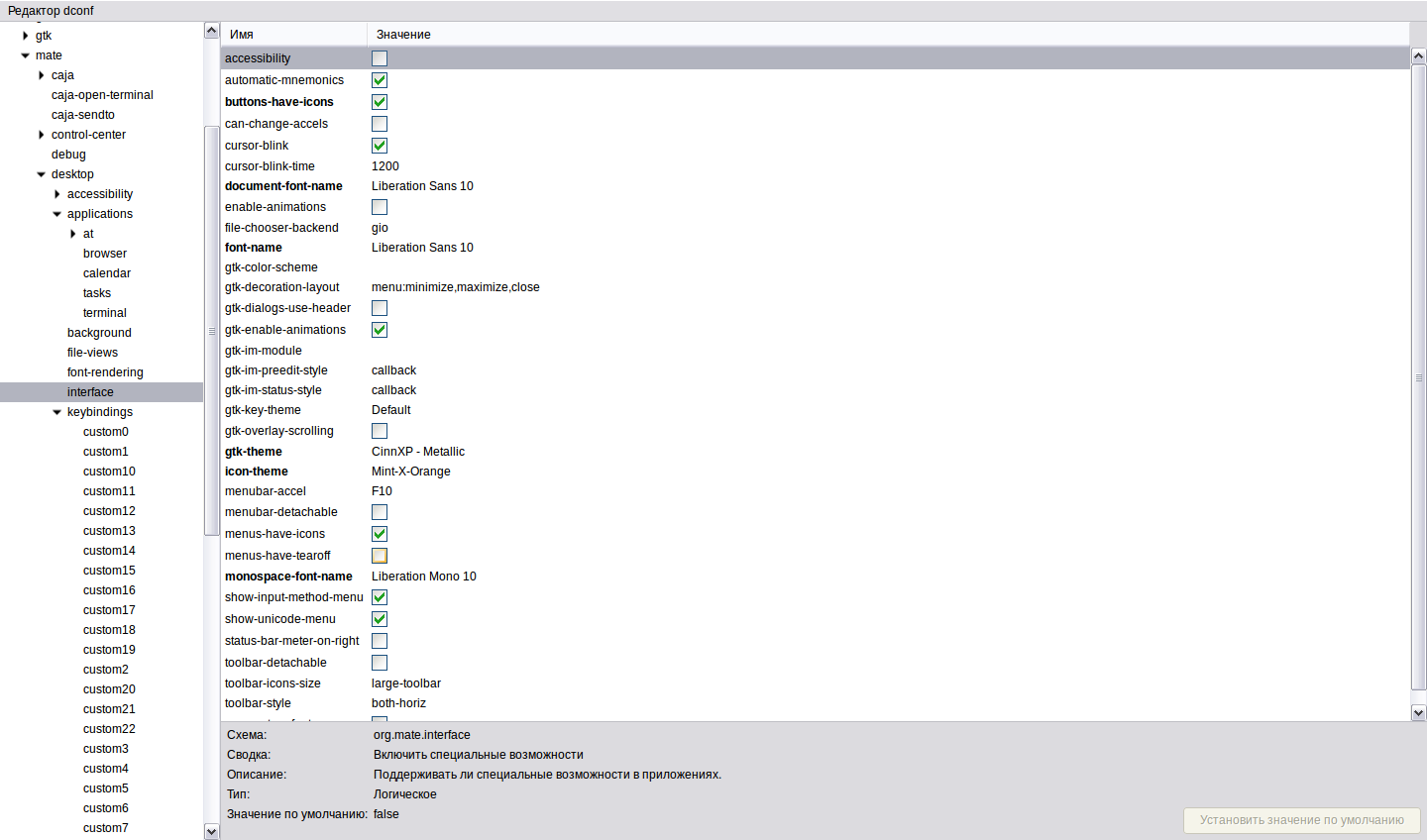Toggle cursor-blink checkbox
Image resolution: width=1427 pixels, height=840 pixels.
(x=380, y=146)
